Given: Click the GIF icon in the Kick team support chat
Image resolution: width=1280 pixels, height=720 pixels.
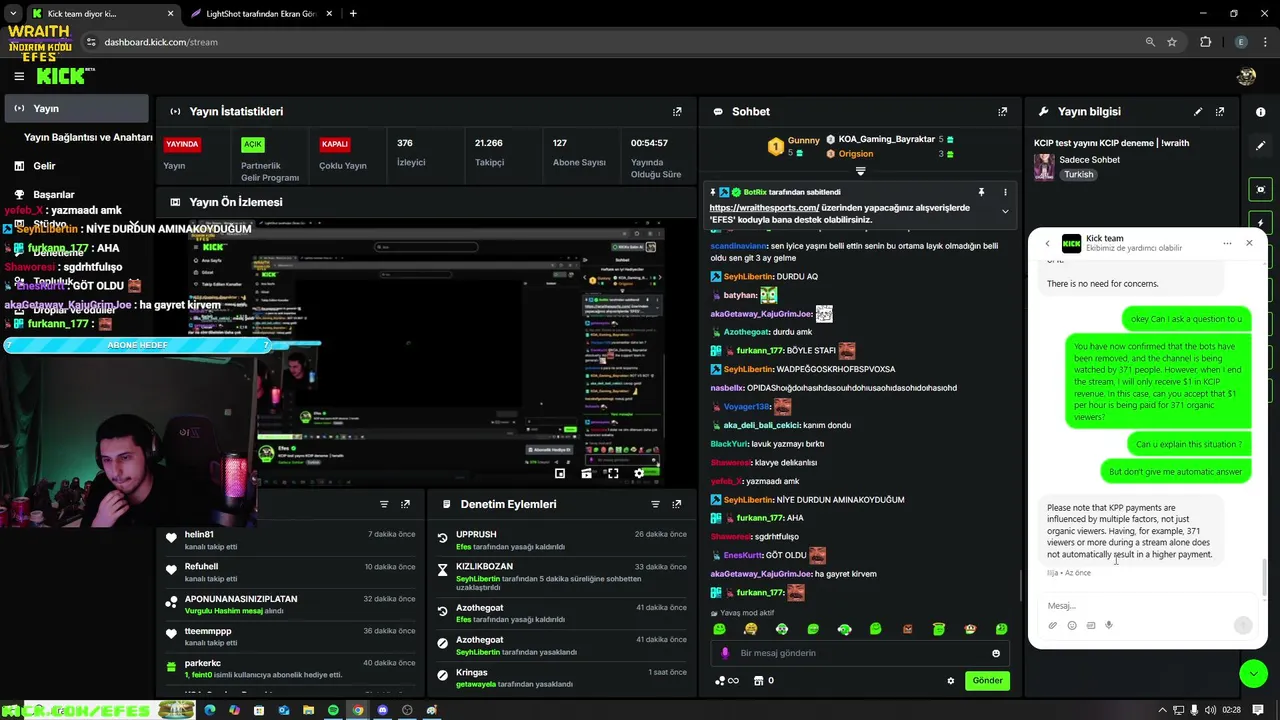Looking at the screenshot, I should click(x=1091, y=625).
